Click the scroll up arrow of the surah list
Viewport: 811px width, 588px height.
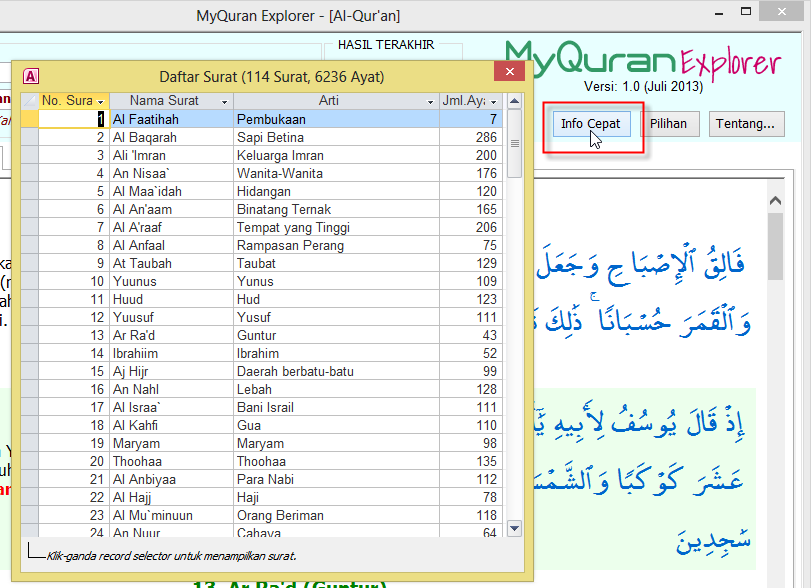click(x=515, y=101)
